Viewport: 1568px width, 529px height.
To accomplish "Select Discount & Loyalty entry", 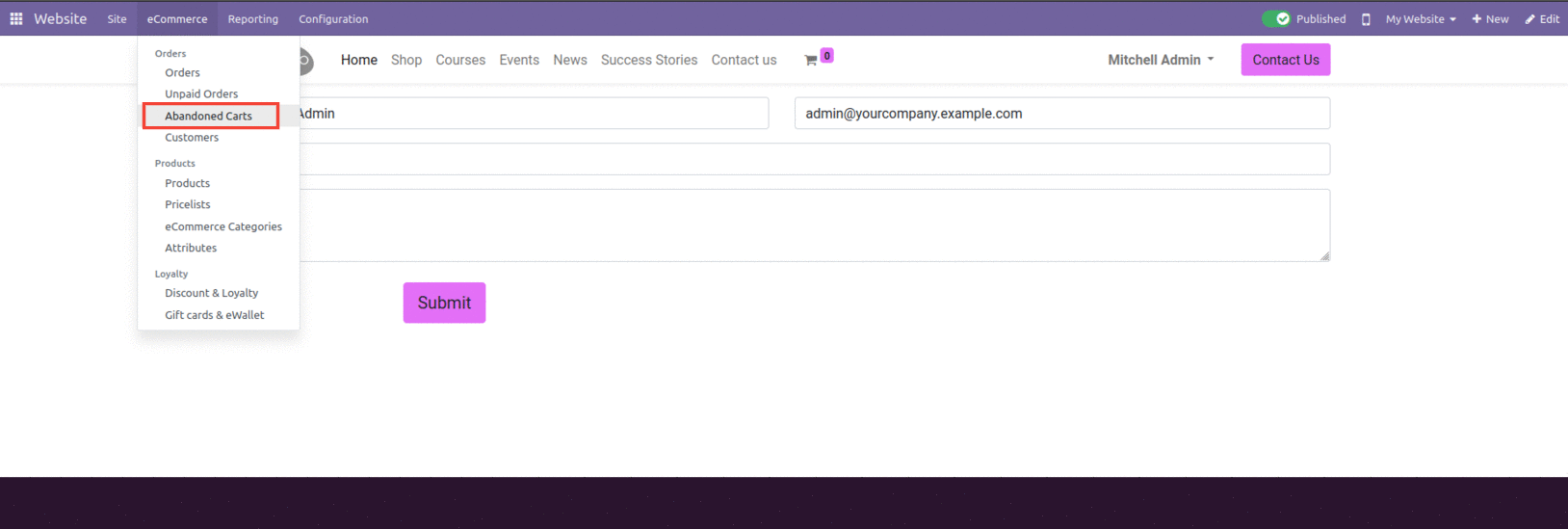I will point(211,293).
